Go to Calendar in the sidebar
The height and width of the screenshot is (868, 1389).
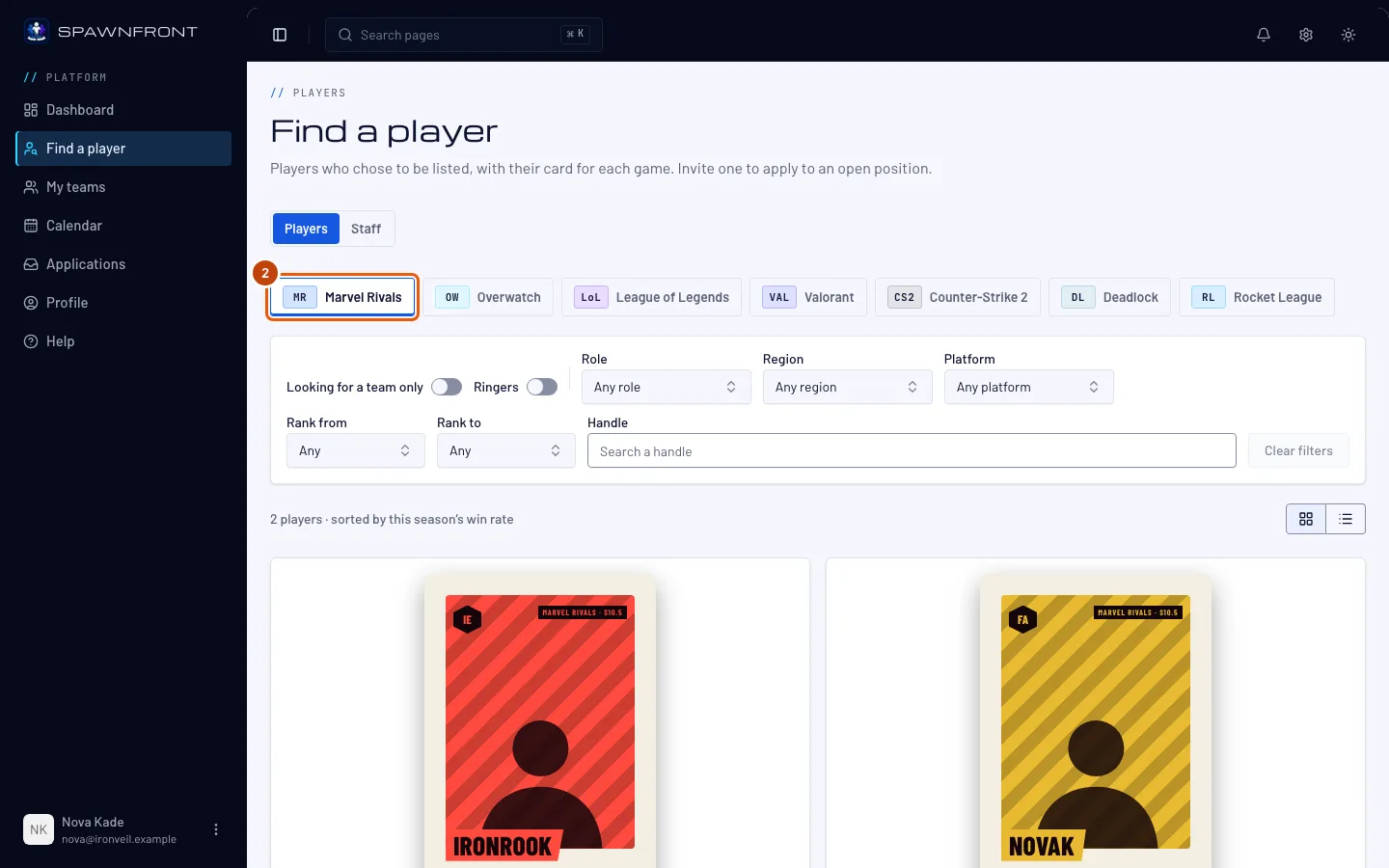[x=123, y=226]
